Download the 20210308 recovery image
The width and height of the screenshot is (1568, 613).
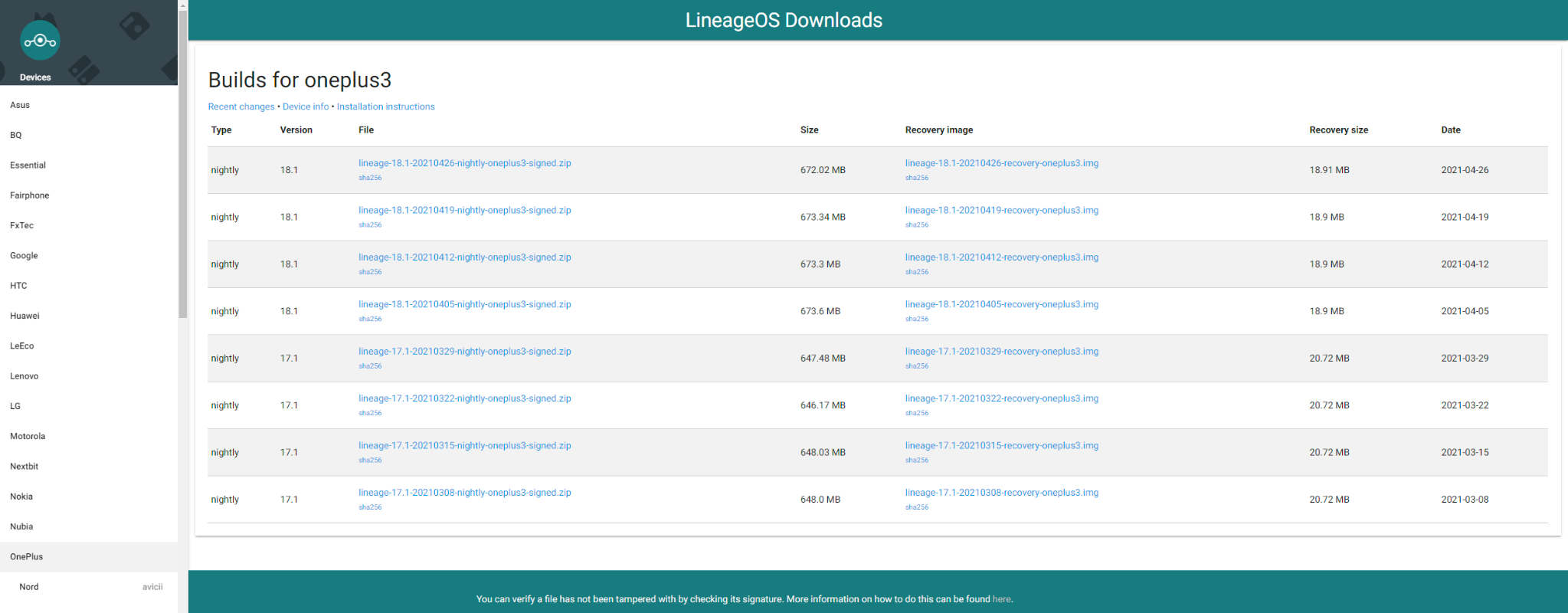click(1002, 493)
